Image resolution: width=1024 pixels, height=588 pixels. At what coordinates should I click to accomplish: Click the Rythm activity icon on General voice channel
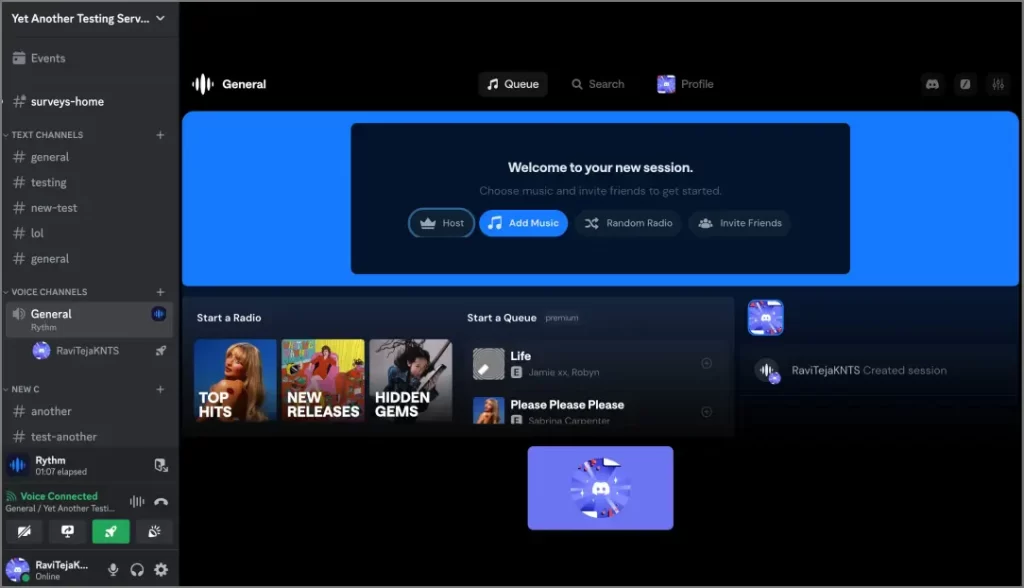point(159,314)
